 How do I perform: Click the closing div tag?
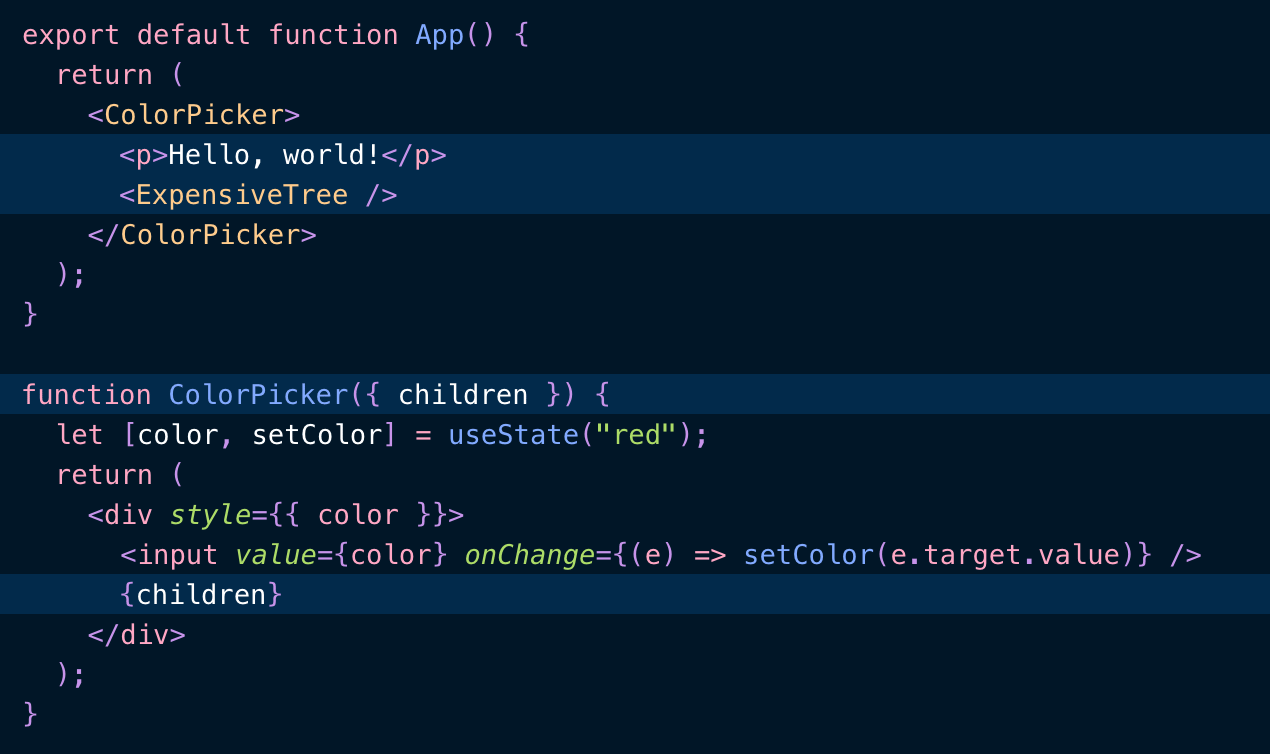tap(136, 635)
